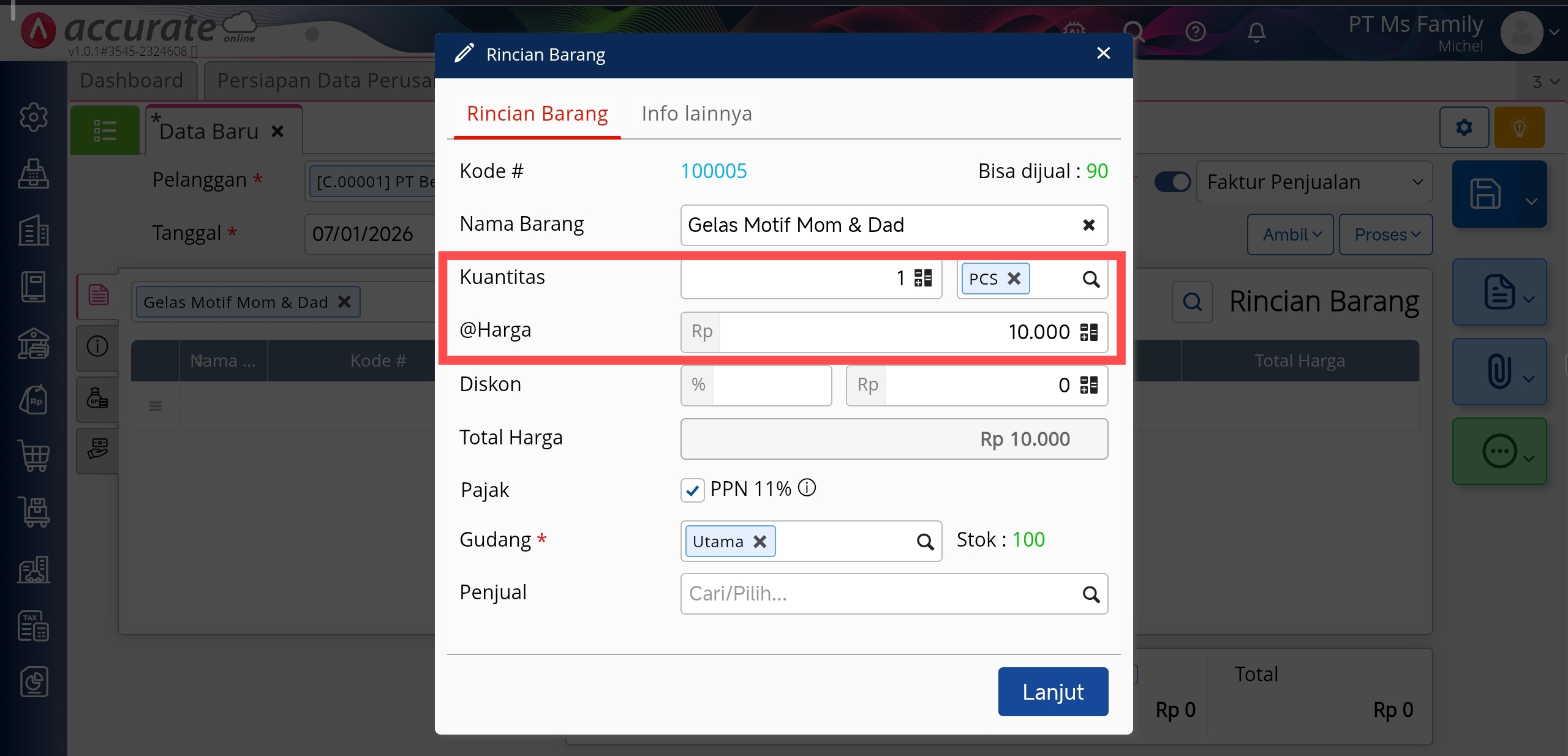The image size is (1568, 756).
Task: Click item code link 100005
Action: click(714, 171)
